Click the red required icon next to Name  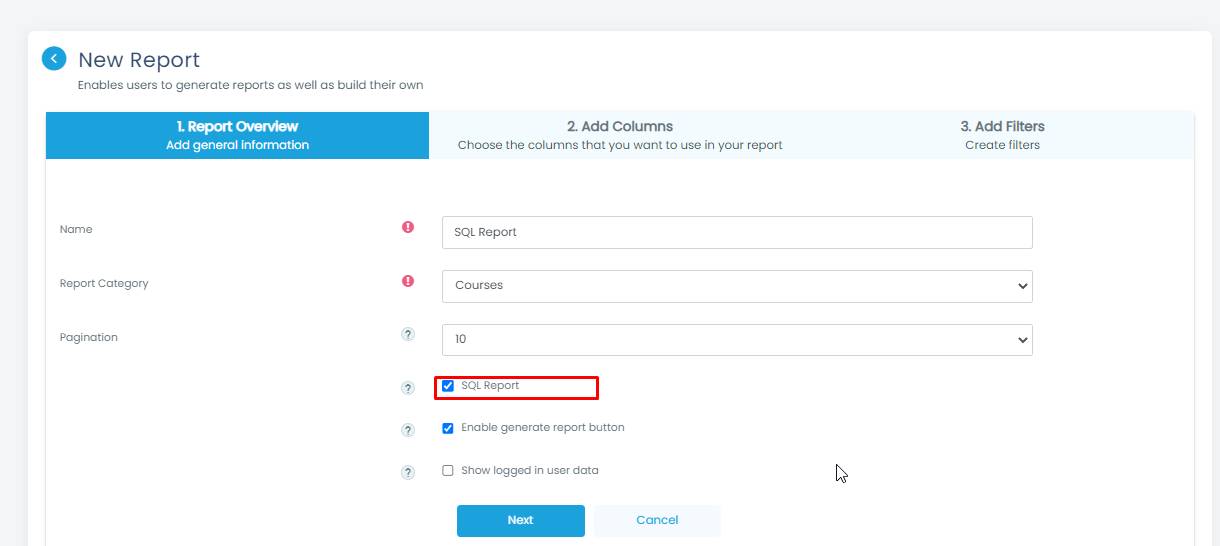pyautogui.click(x=408, y=228)
